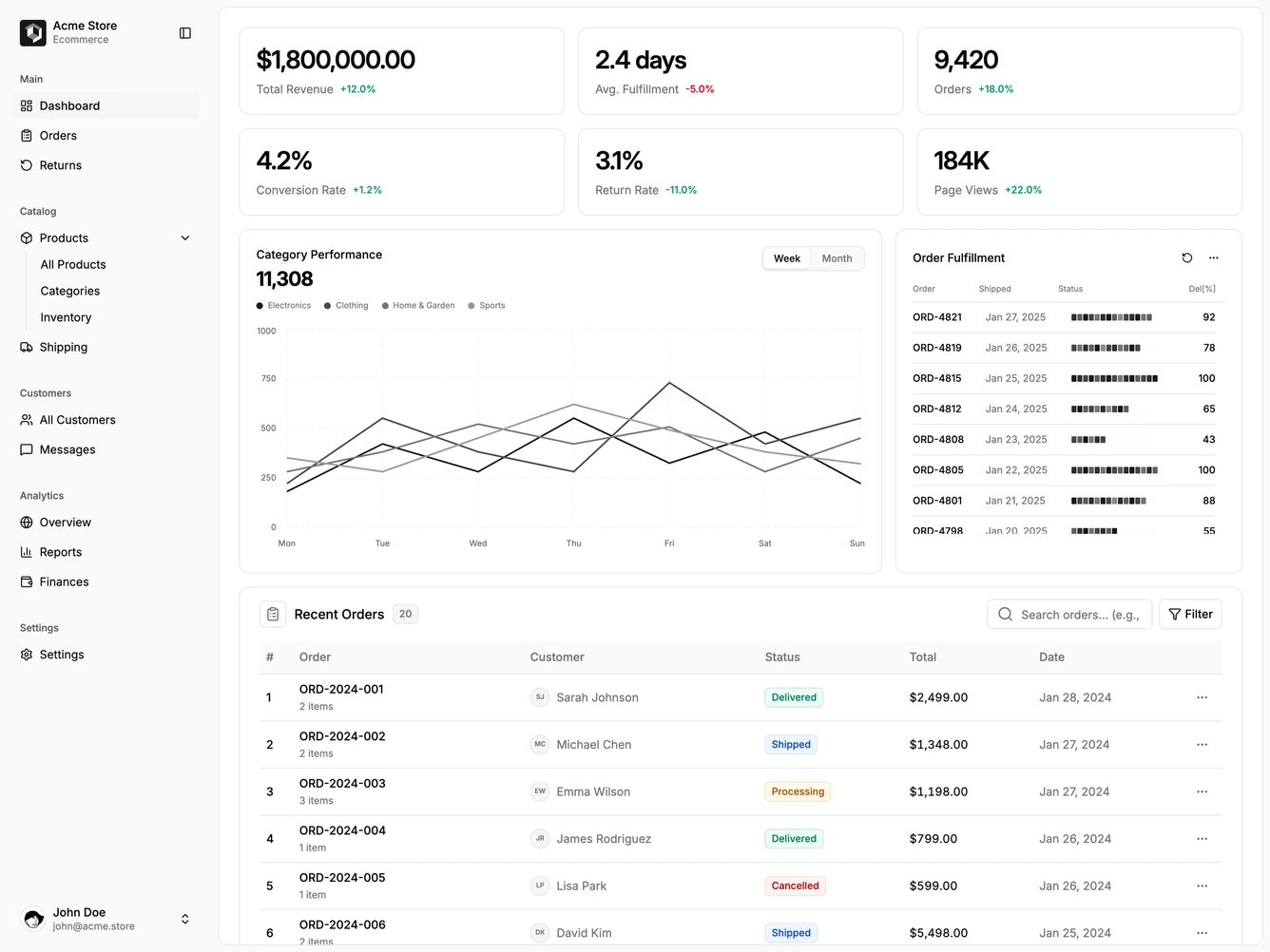Toggle Clothing series in chart legend
The height and width of the screenshot is (952, 1270).
click(x=346, y=306)
